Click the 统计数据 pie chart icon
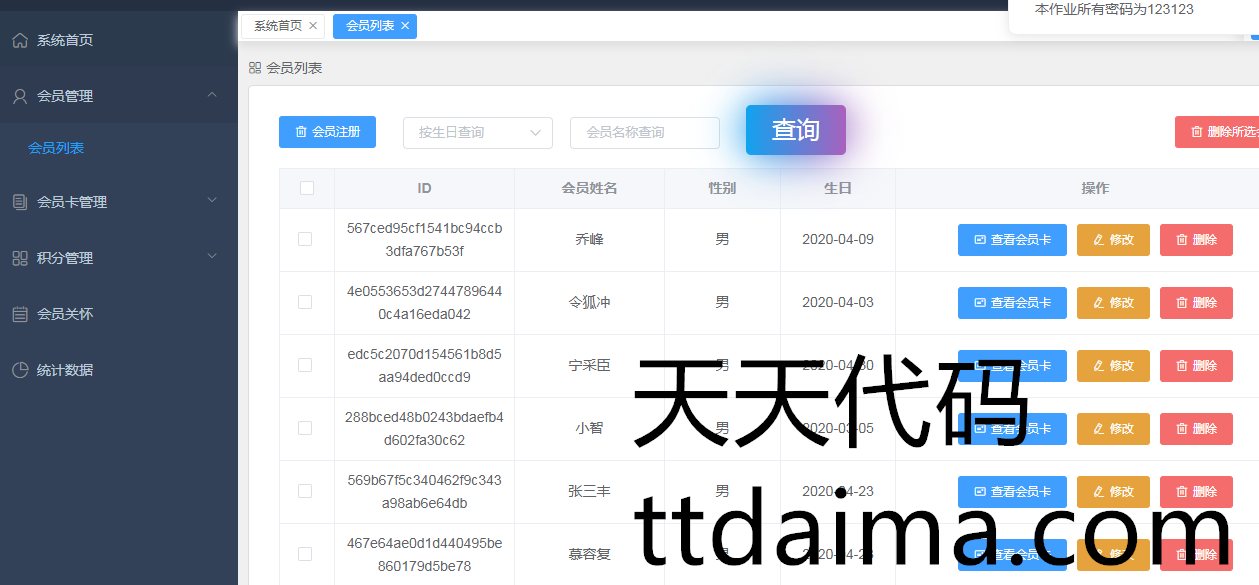 [x=20, y=370]
